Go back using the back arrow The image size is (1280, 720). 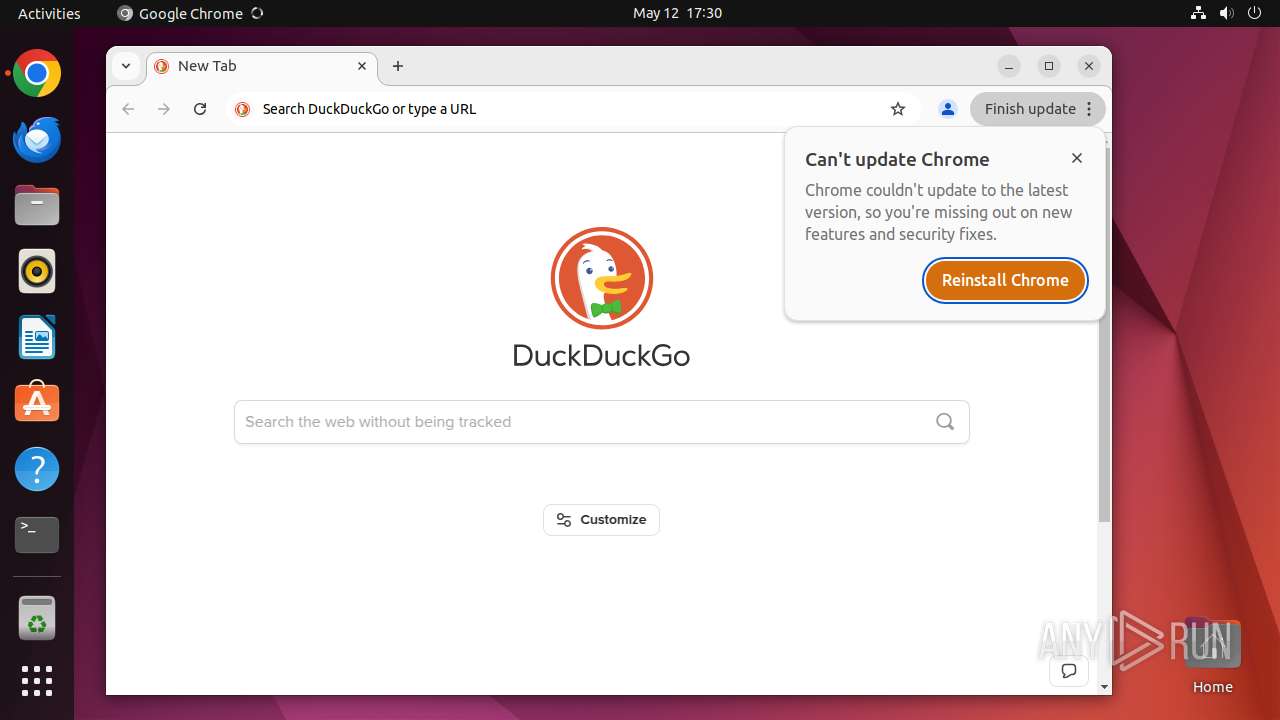coord(128,109)
